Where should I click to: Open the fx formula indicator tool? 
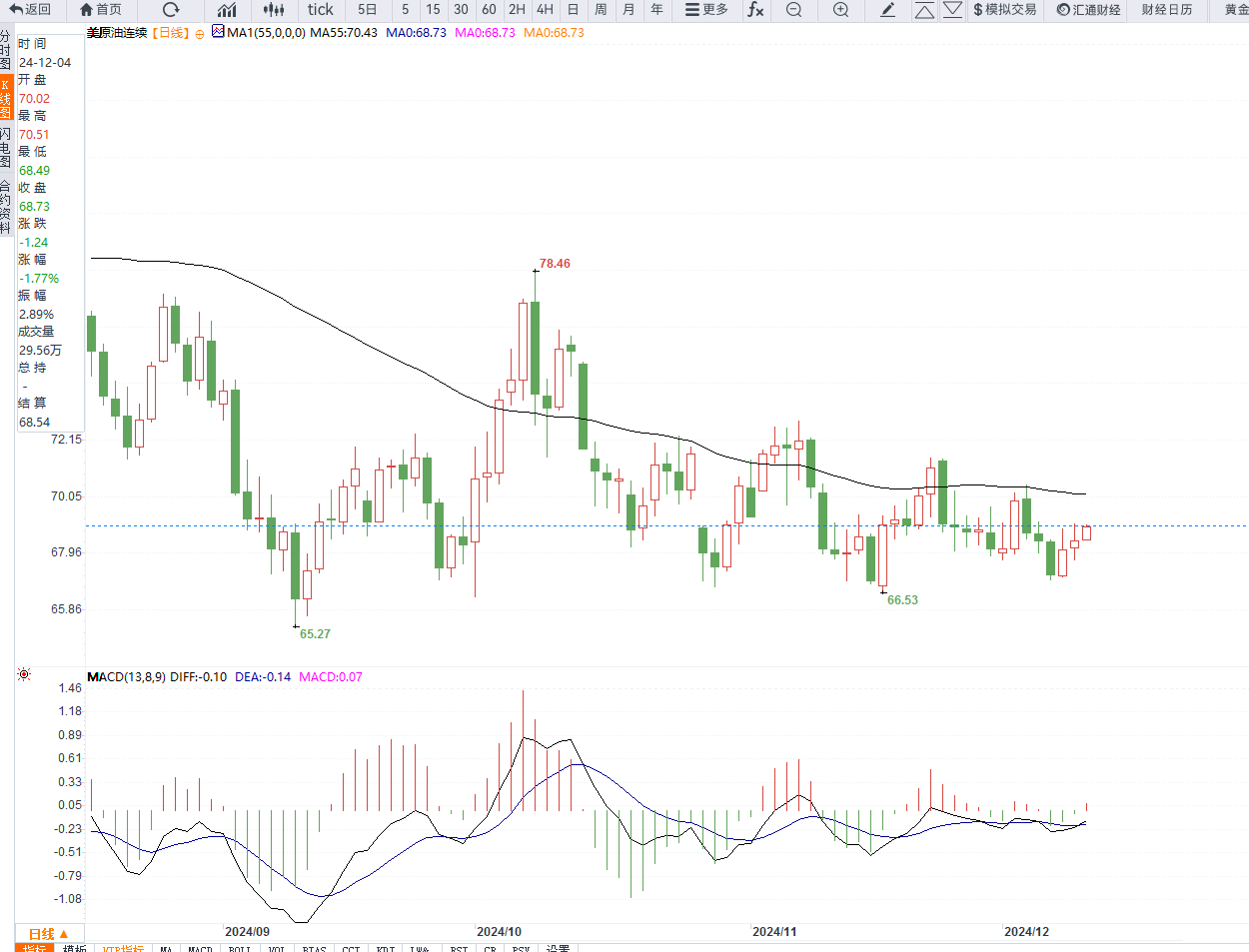pyautogui.click(x=755, y=10)
